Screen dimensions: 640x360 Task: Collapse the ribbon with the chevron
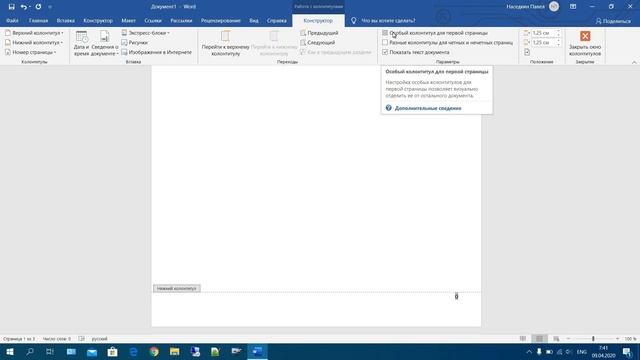click(x=634, y=62)
